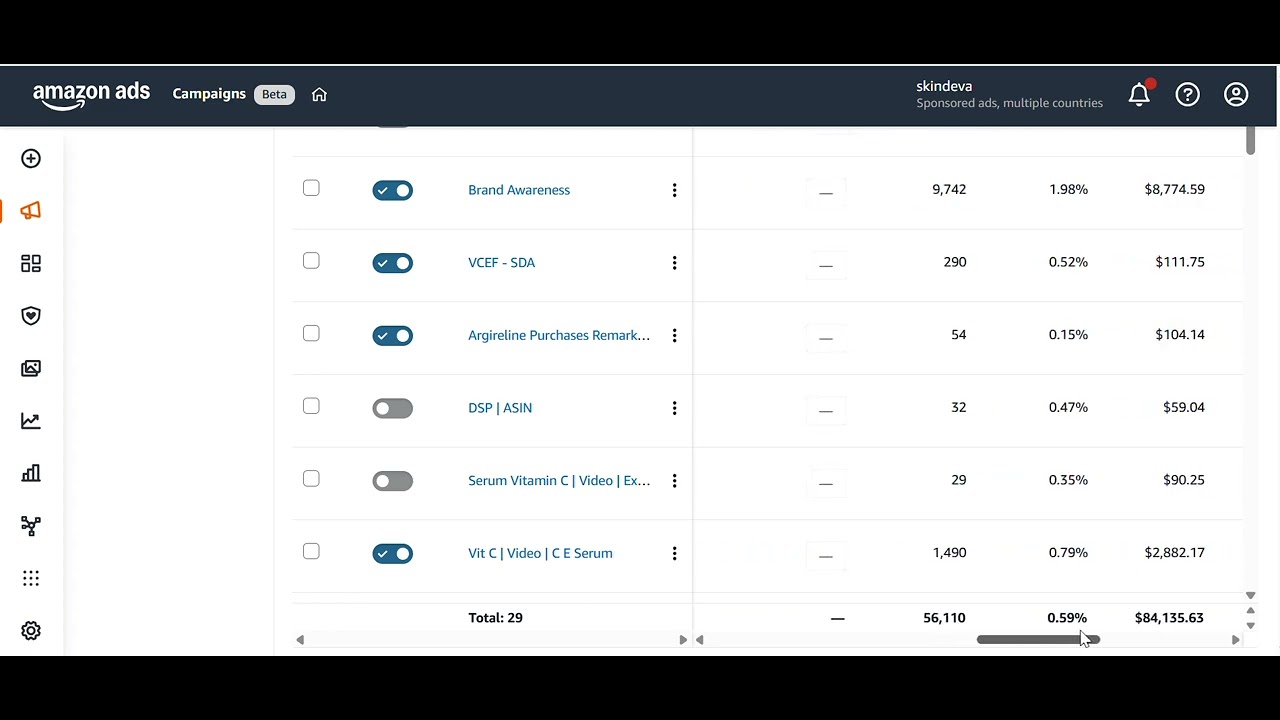Viewport: 1280px width, 720px height.
Task: Open the Serum Vitamin C Video campaign link
Action: (x=559, y=481)
